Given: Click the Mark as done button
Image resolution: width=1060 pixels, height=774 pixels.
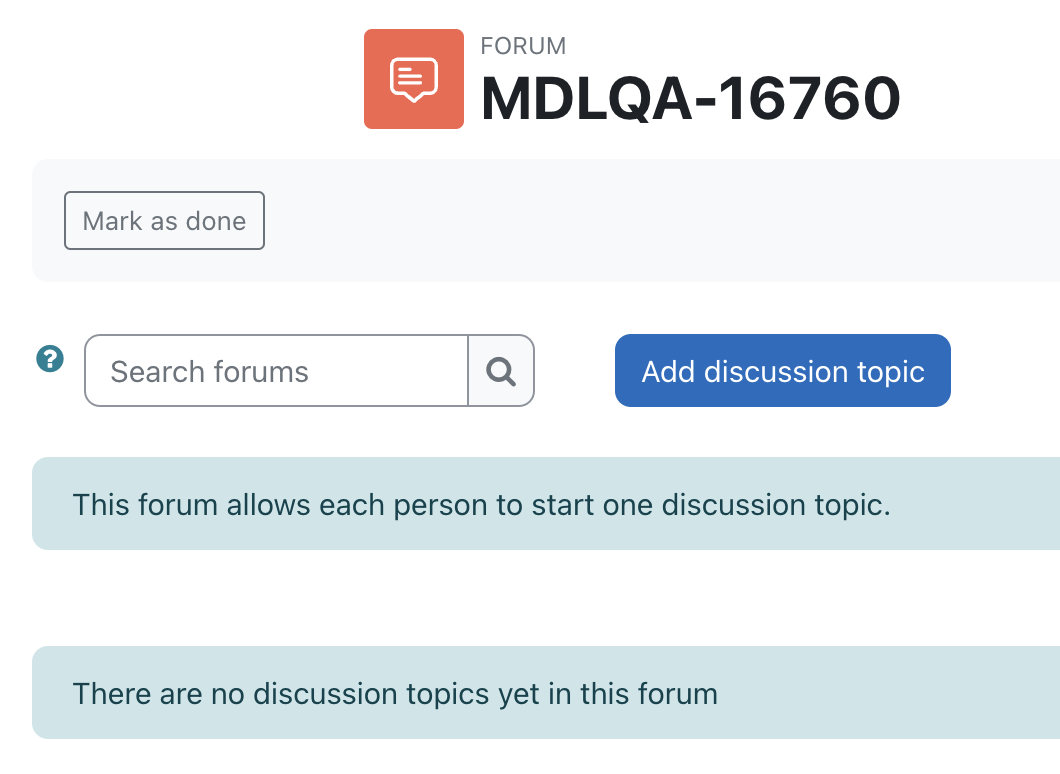Looking at the screenshot, I should click(164, 220).
